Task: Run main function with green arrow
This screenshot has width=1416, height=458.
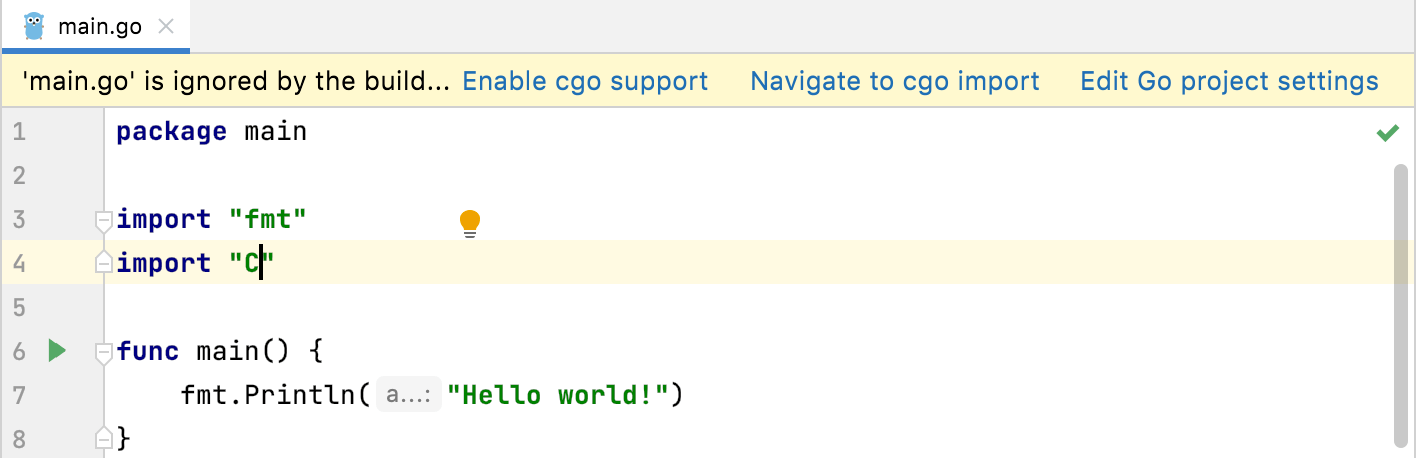Action: click(57, 350)
